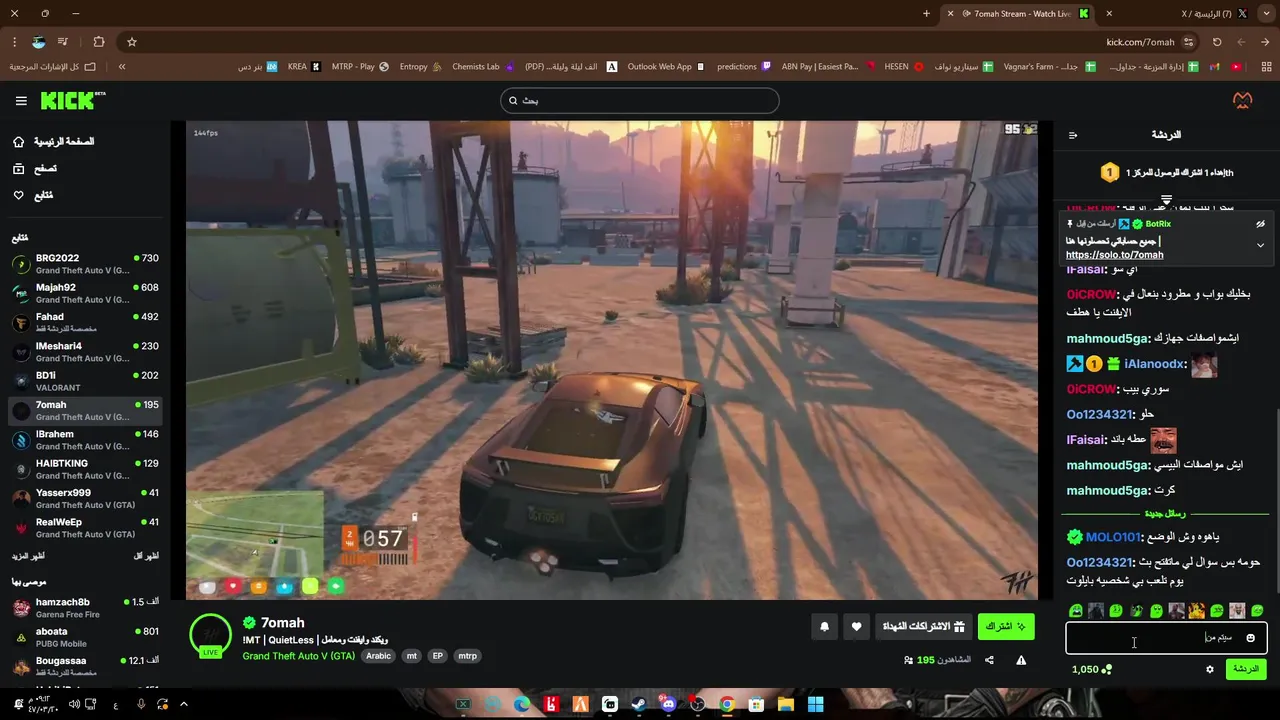
Task: Open Majah92 channel in the sidebar
Action: click(85, 293)
